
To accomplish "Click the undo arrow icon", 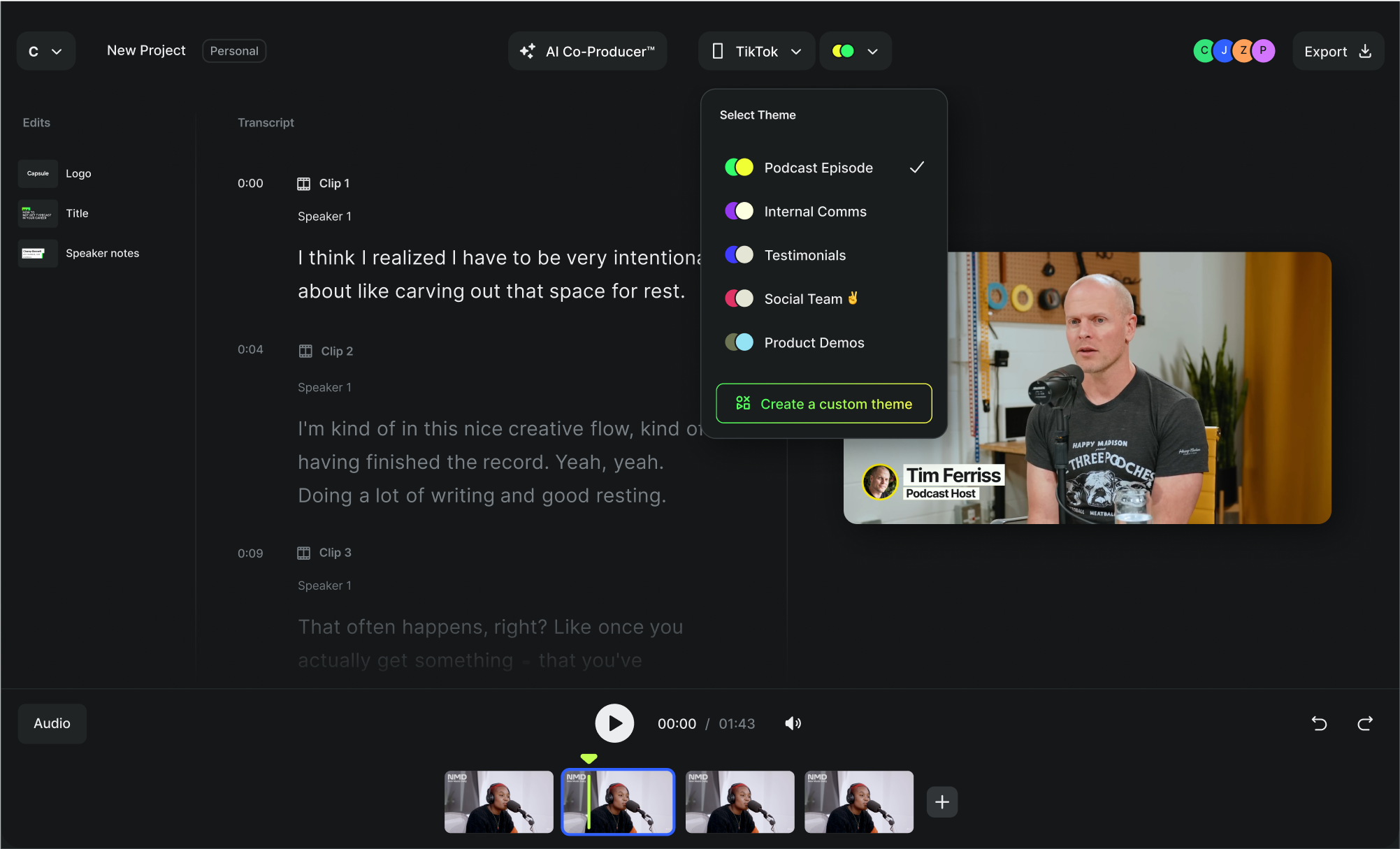I will click(x=1320, y=723).
